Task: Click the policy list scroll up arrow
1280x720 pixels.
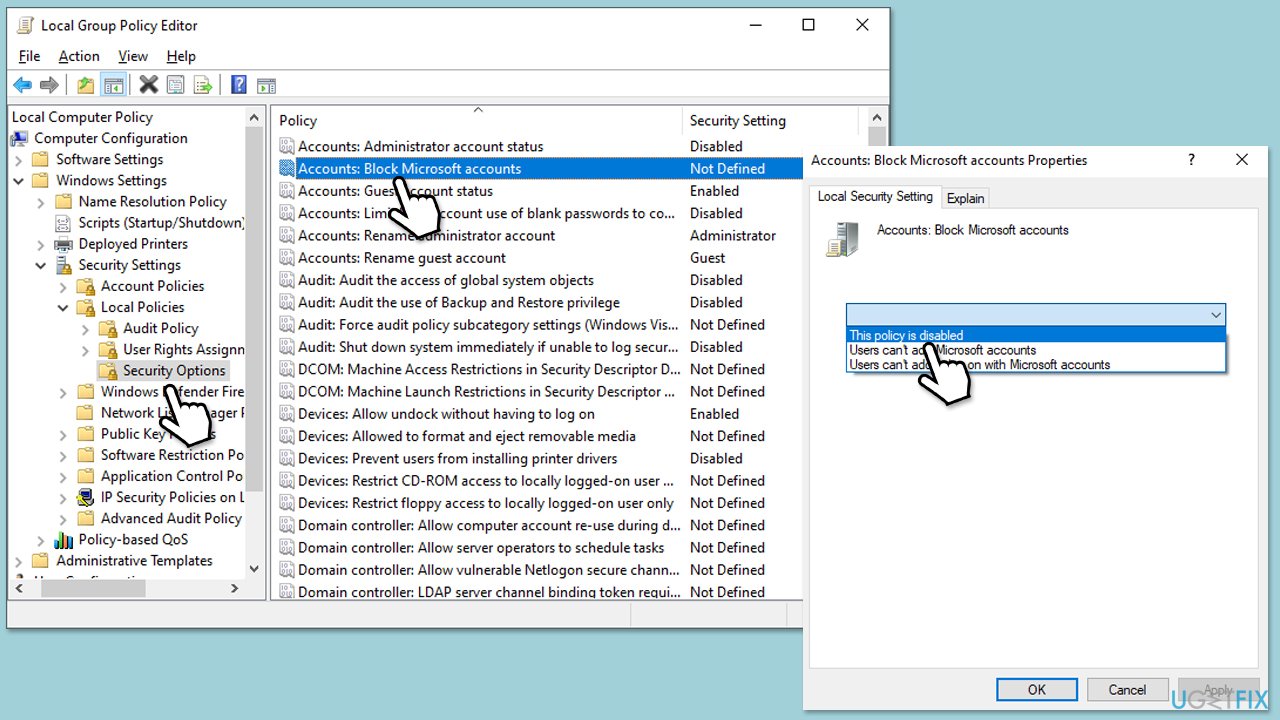Action: coord(877,117)
